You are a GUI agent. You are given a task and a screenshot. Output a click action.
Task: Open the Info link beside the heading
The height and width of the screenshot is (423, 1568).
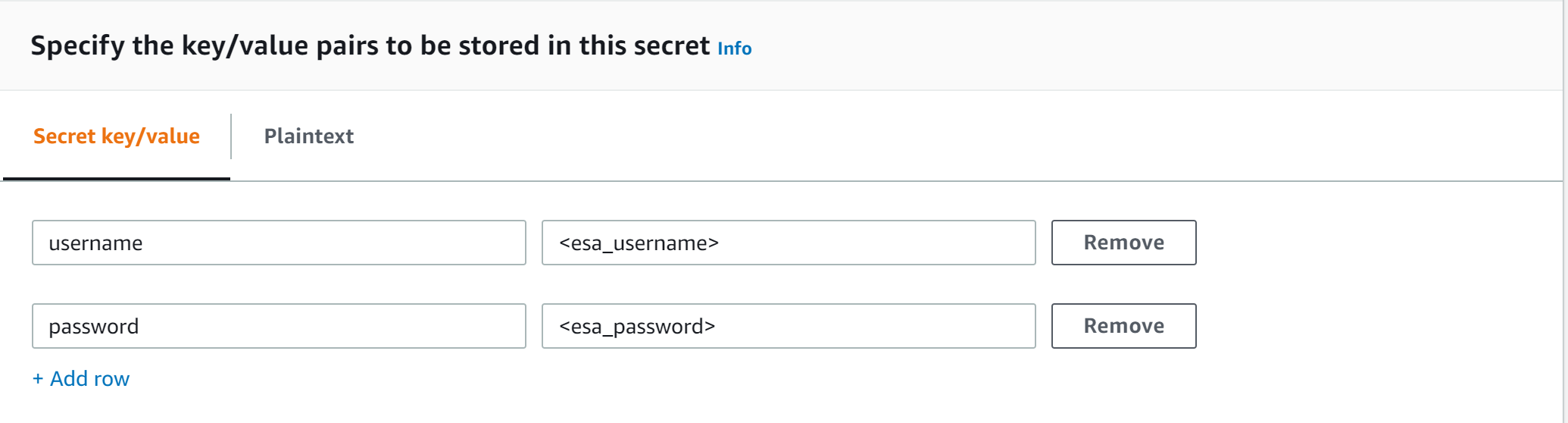tap(734, 49)
